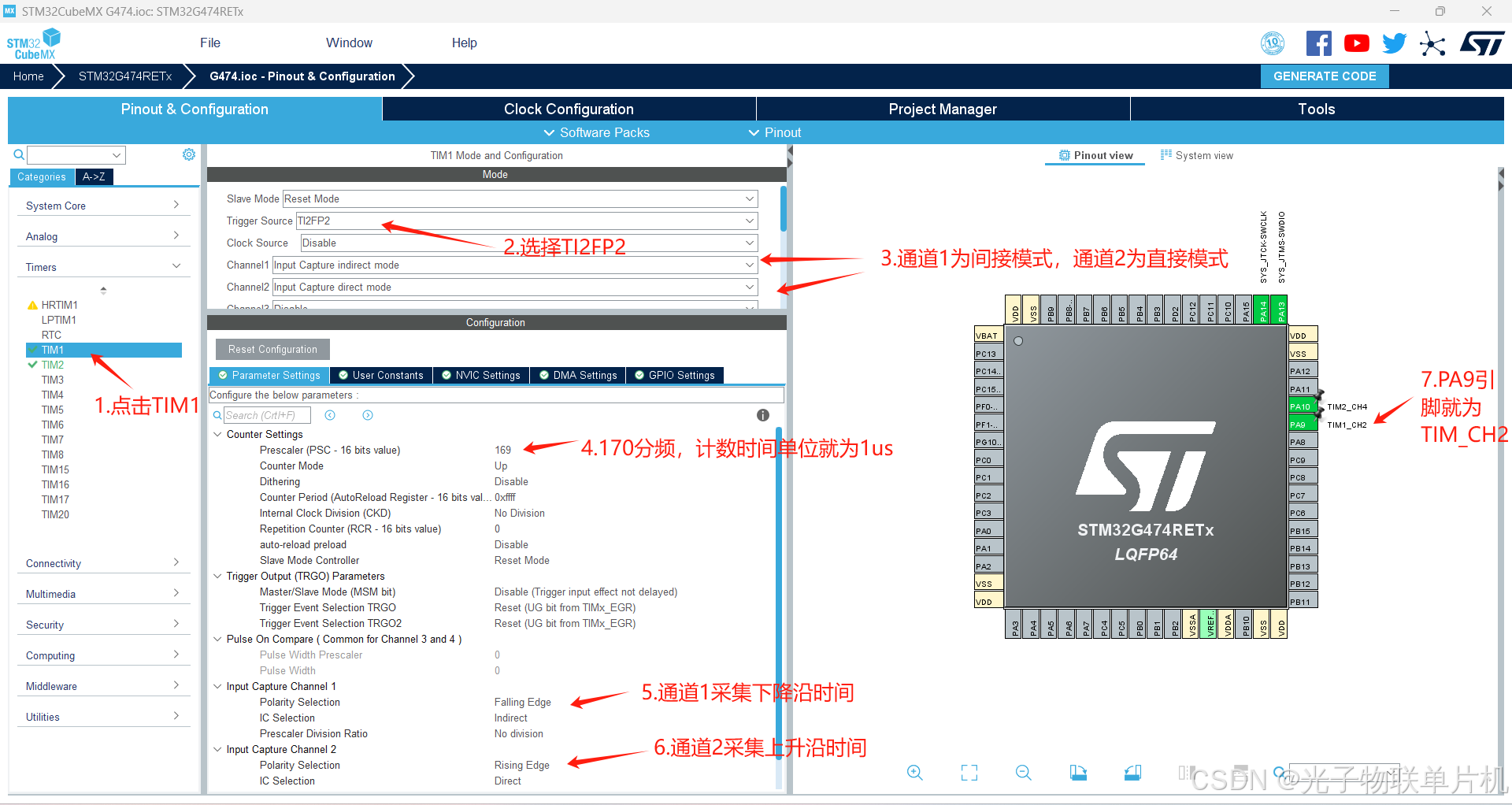Open the Channel2 mode dropdown
Image resolution: width=1512 pixels, height=805 pixels.
pos(515,287)
